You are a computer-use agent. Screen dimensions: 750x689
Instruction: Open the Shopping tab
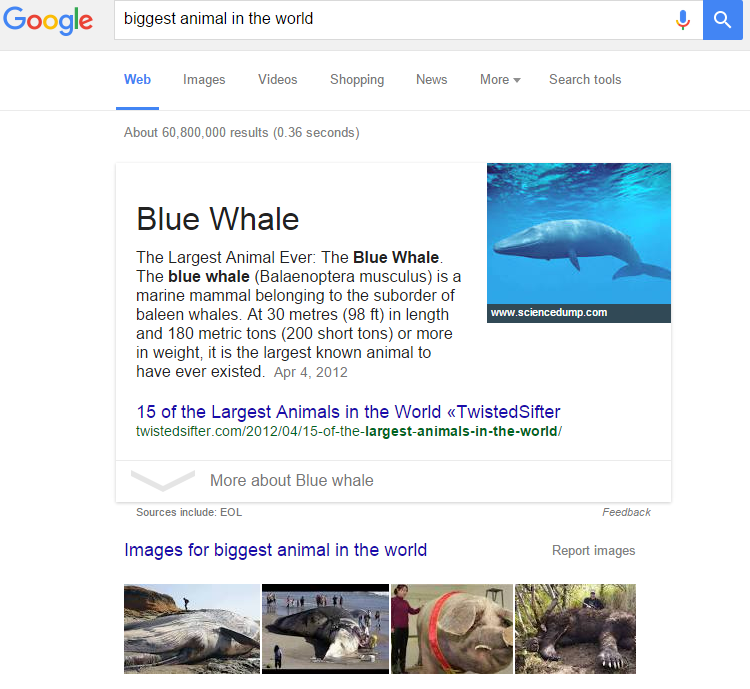tap(357, 79)
